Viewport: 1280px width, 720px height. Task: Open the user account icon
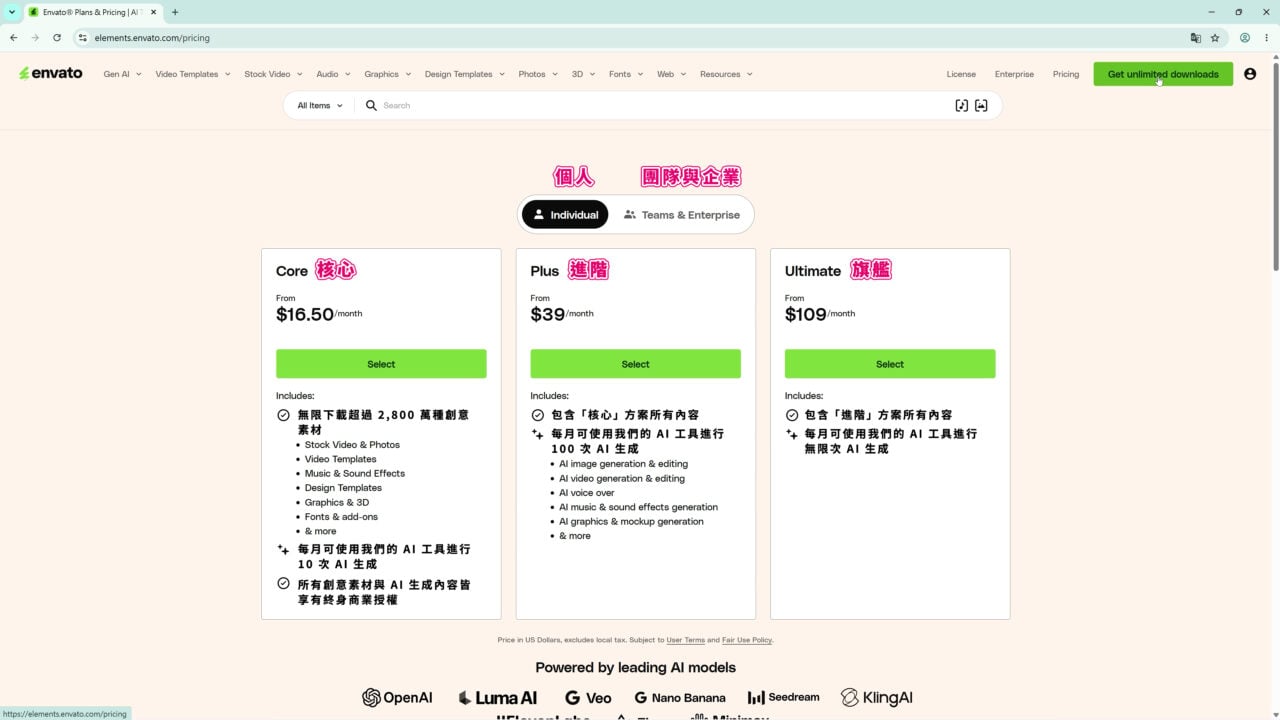click(x=1250, y=74)
